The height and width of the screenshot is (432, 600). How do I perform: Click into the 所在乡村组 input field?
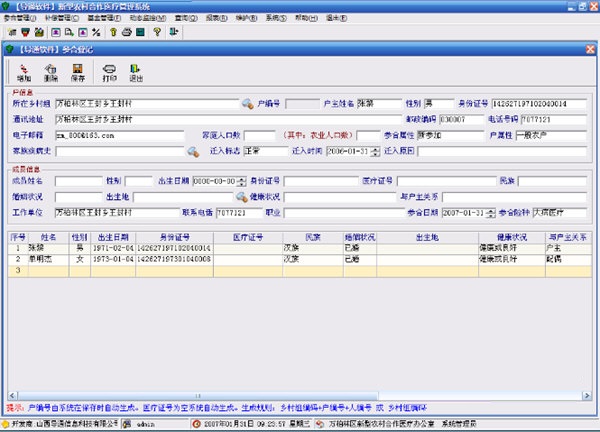click(x=147, y=104)
